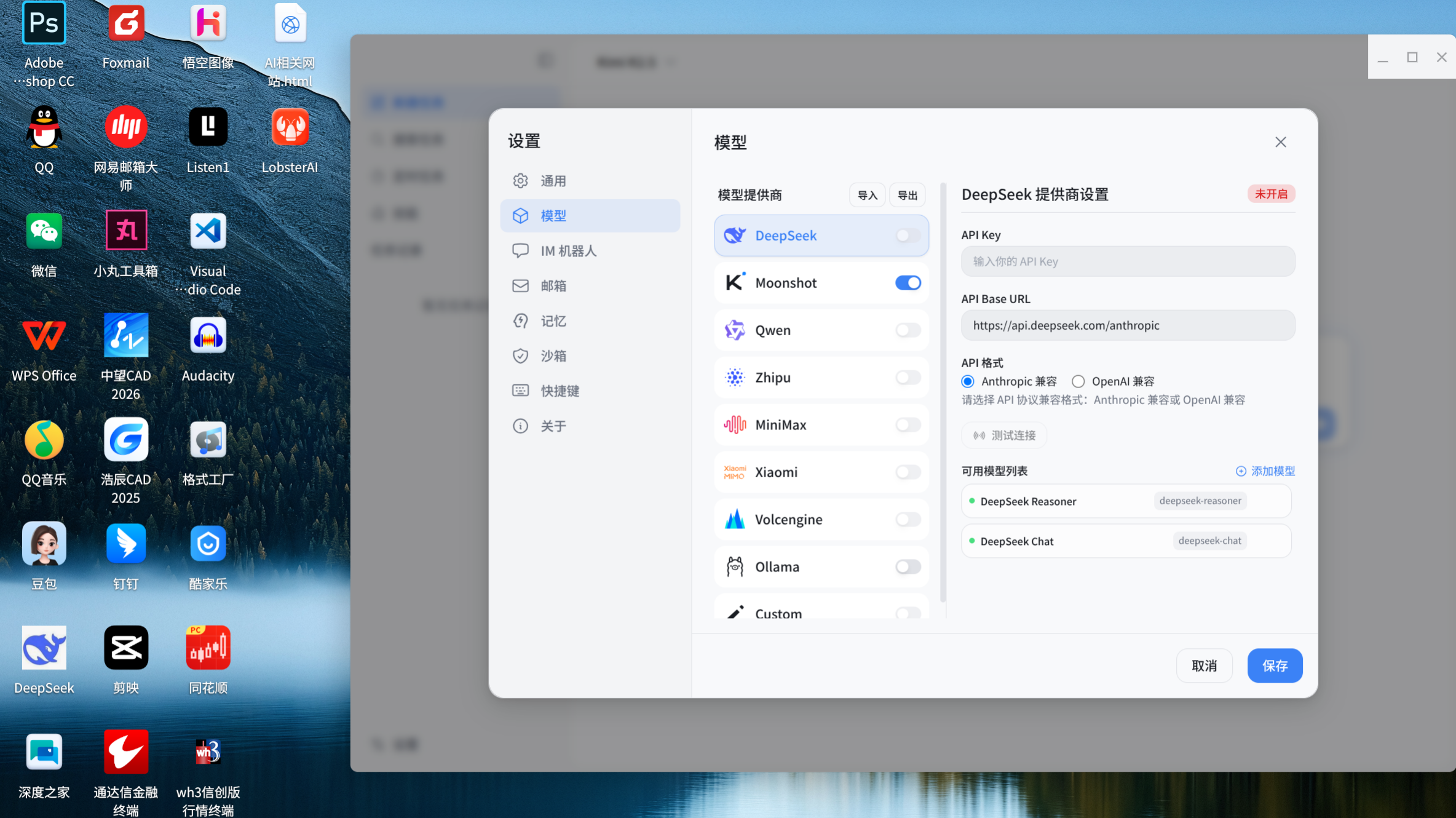Disable the Moonshot provider toggle
The image size is (1456, 818).
pyautogui.click(x=908, y=283)
